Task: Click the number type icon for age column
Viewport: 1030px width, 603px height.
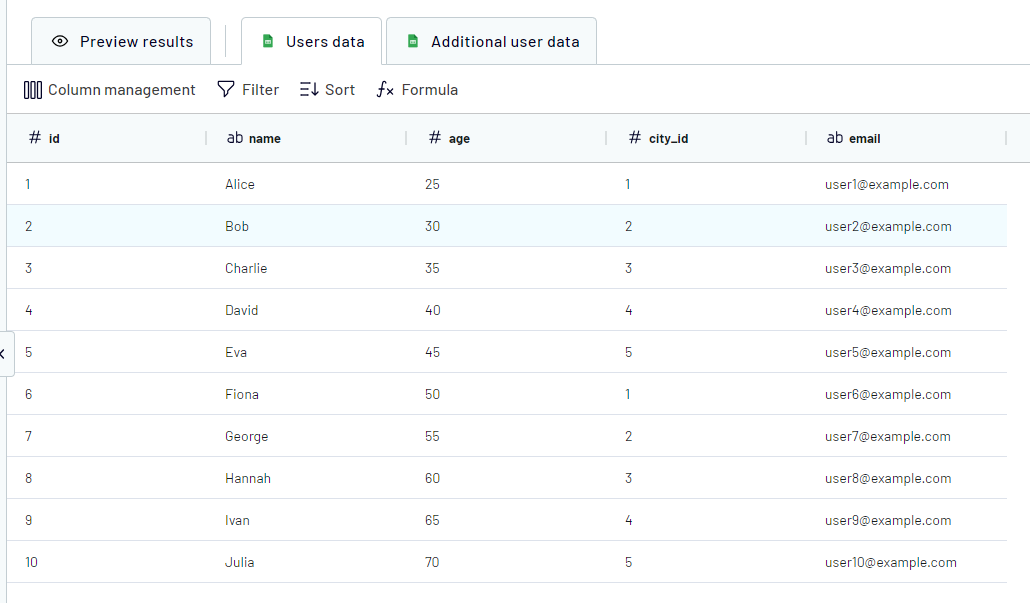Action: coord(435,138)
